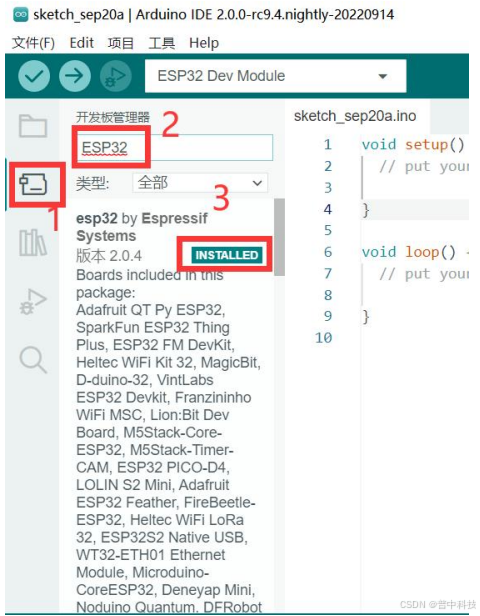
Task: Open the 文件(F) menu
Action: [33, 43]
